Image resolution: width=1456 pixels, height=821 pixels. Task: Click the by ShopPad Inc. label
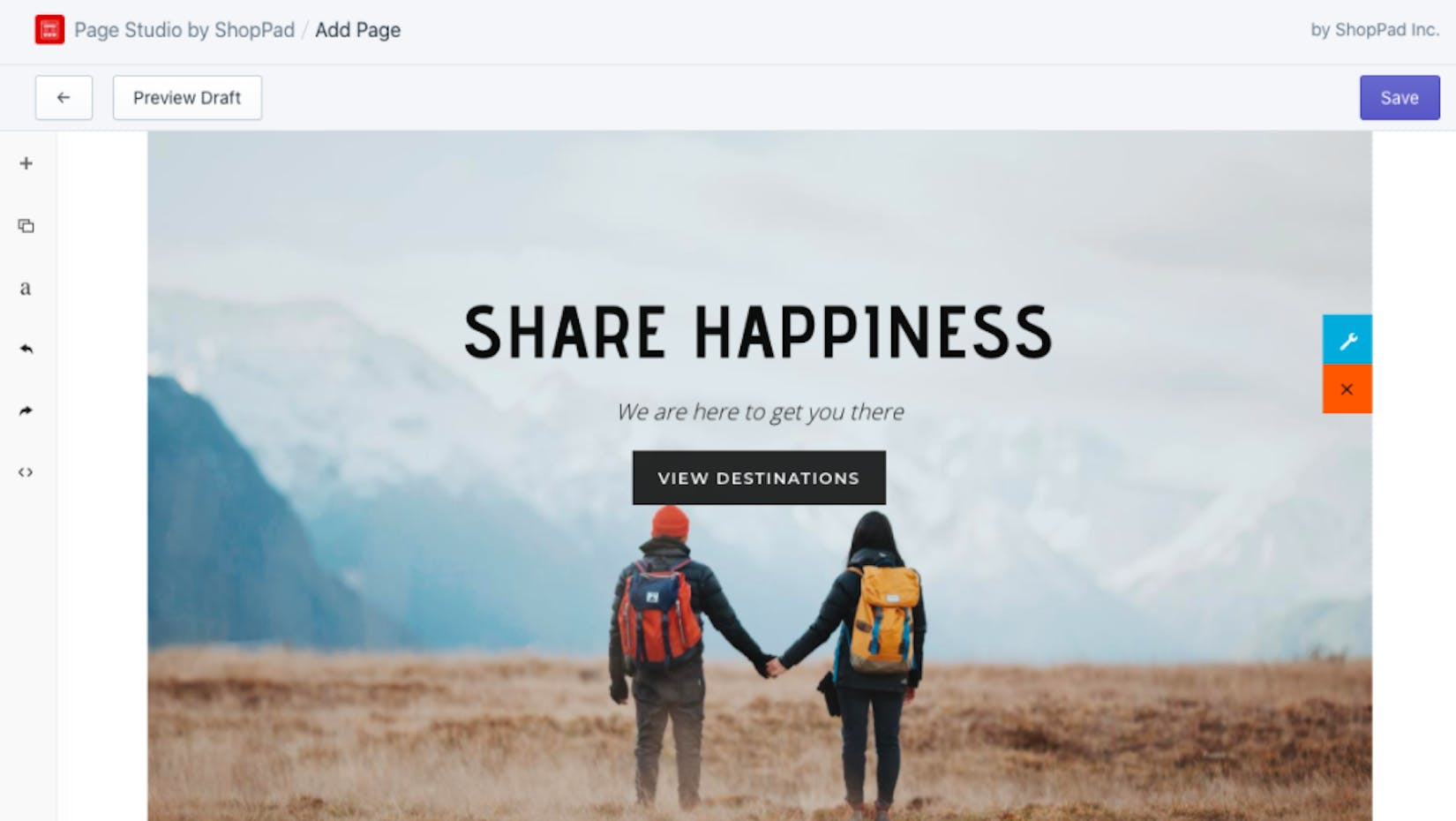(1375, 30)
